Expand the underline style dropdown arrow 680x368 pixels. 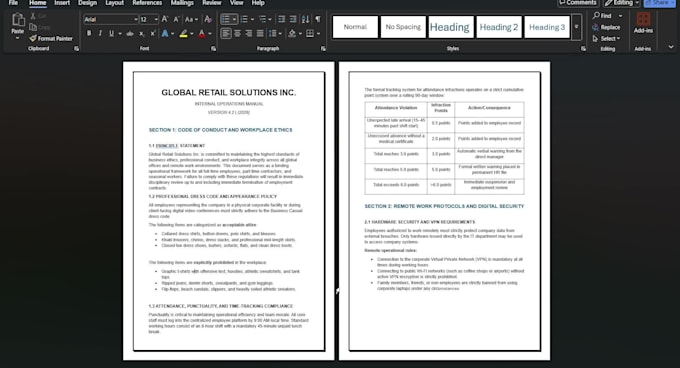point(120,34)
